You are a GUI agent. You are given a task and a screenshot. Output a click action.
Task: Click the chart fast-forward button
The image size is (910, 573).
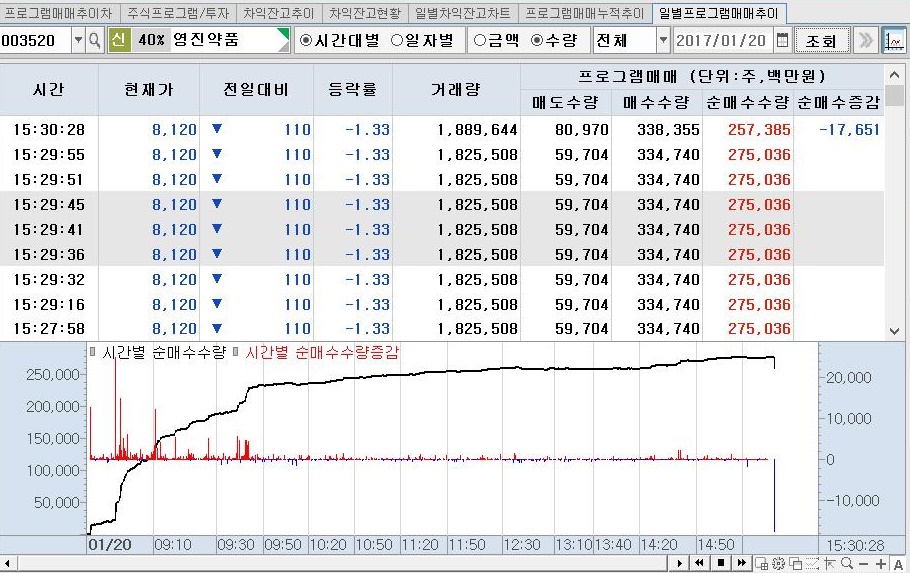pos(741,563)
